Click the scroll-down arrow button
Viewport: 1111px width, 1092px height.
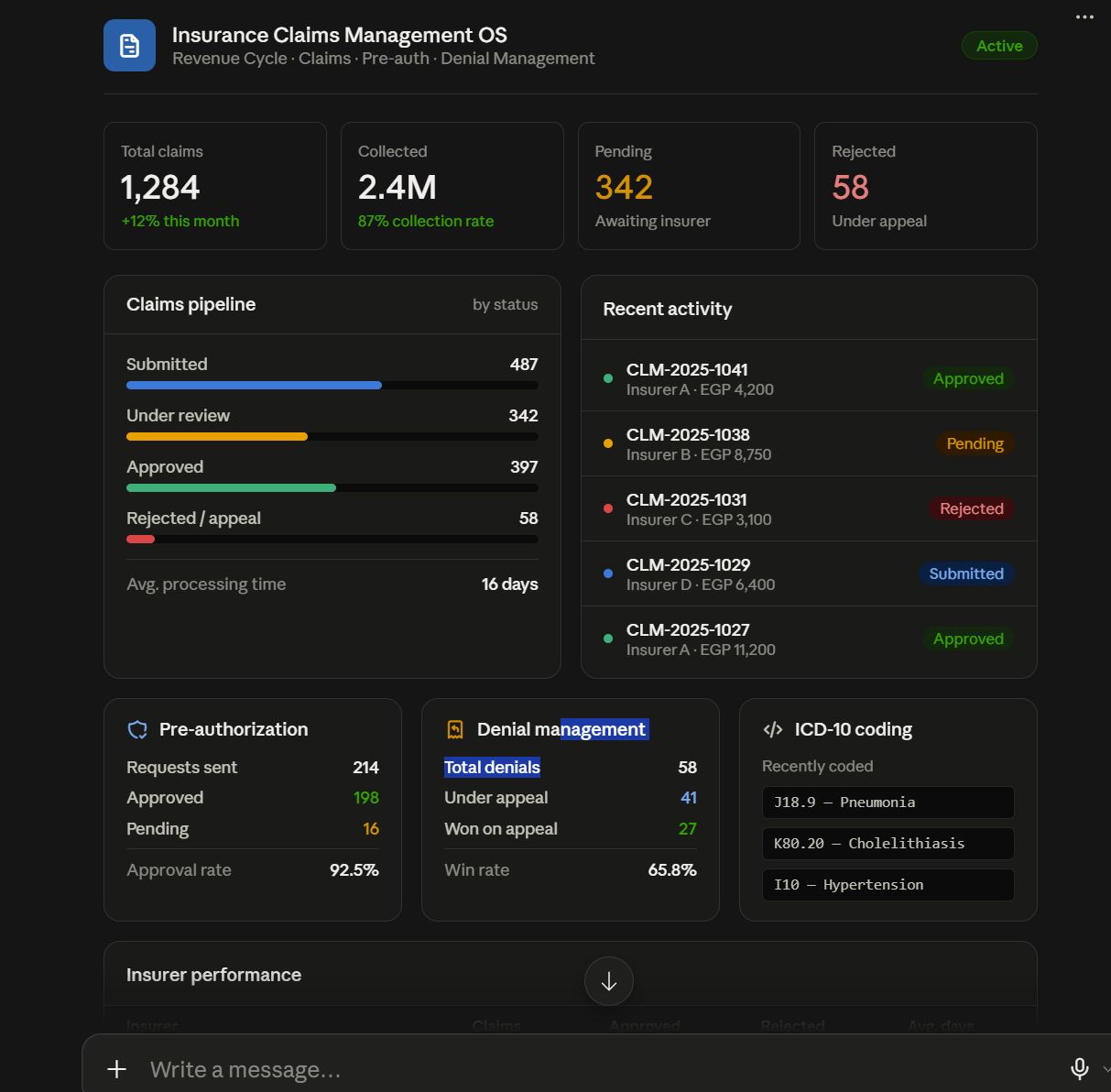[609, 981]
